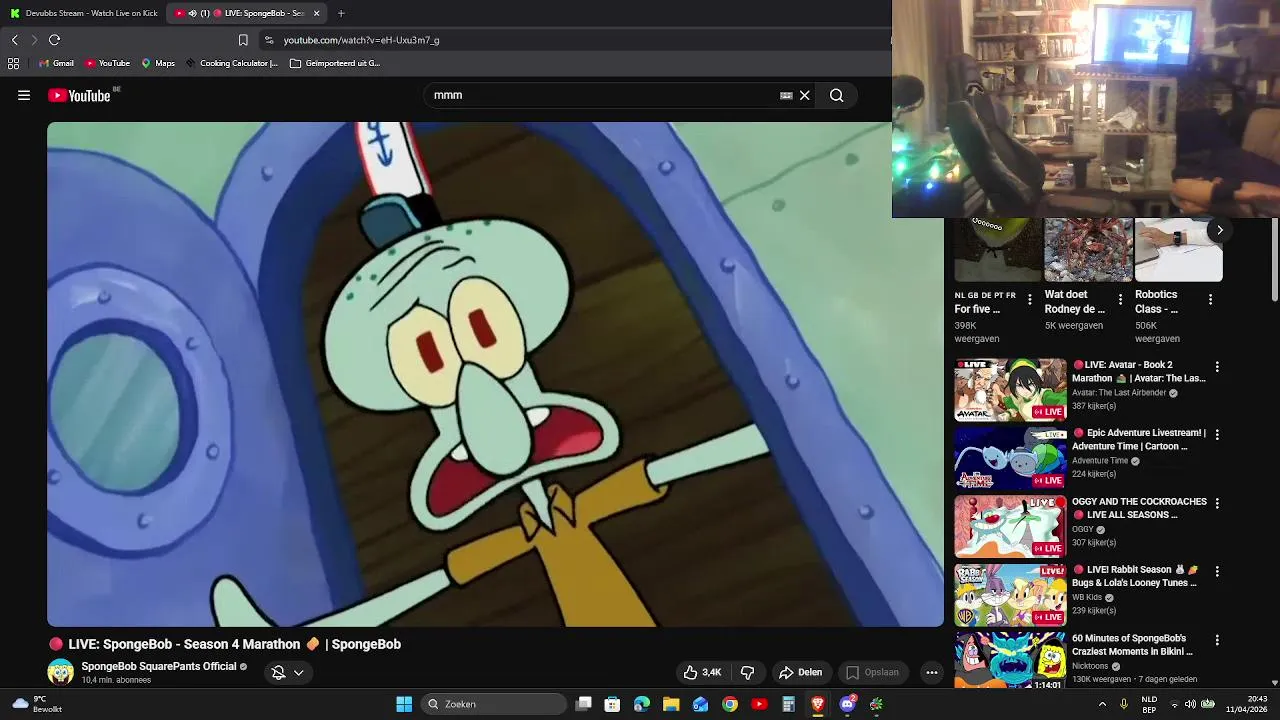The width and height of the screenshot is (1280, 720).
Task: Share the video using Delen
Action: coord(801,673)
